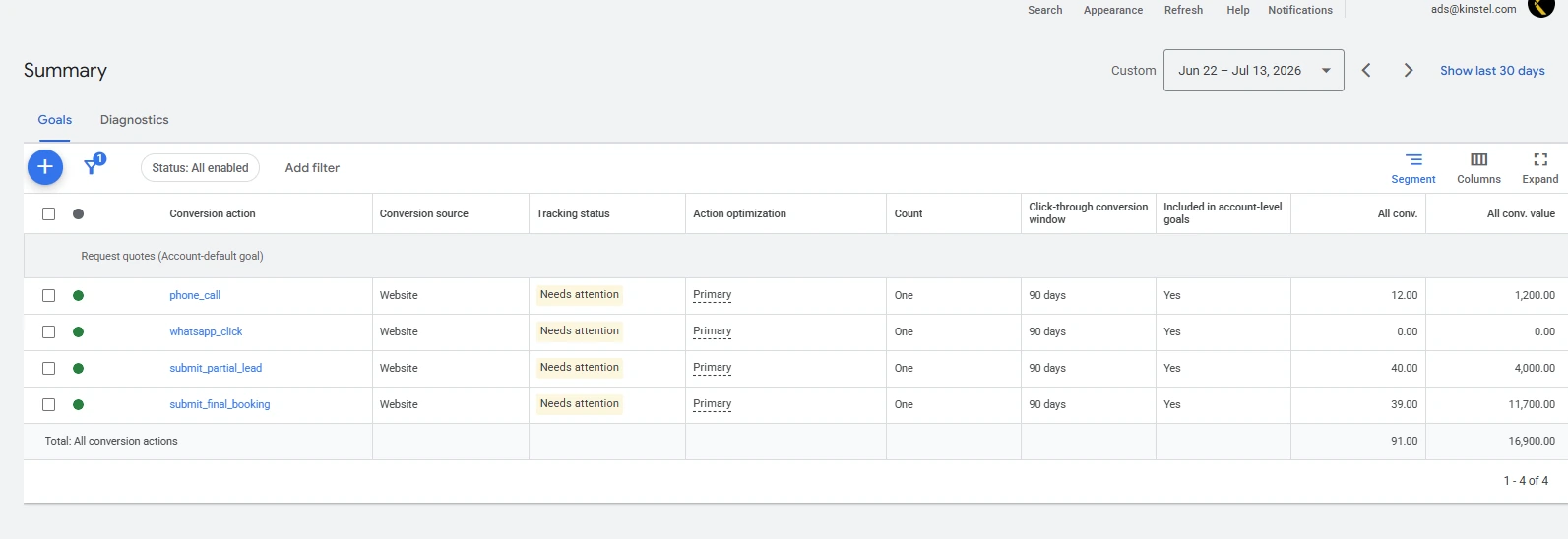Screen dimensions: 1568x539
Task: Sort by Conversion source column header
Action: (x=424, y=213)
